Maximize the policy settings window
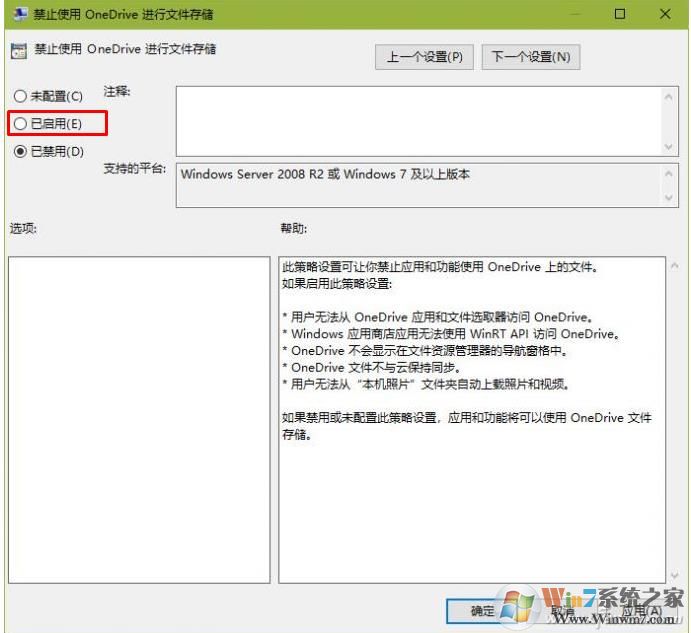691x633 pixels. [x=620, y=14]
